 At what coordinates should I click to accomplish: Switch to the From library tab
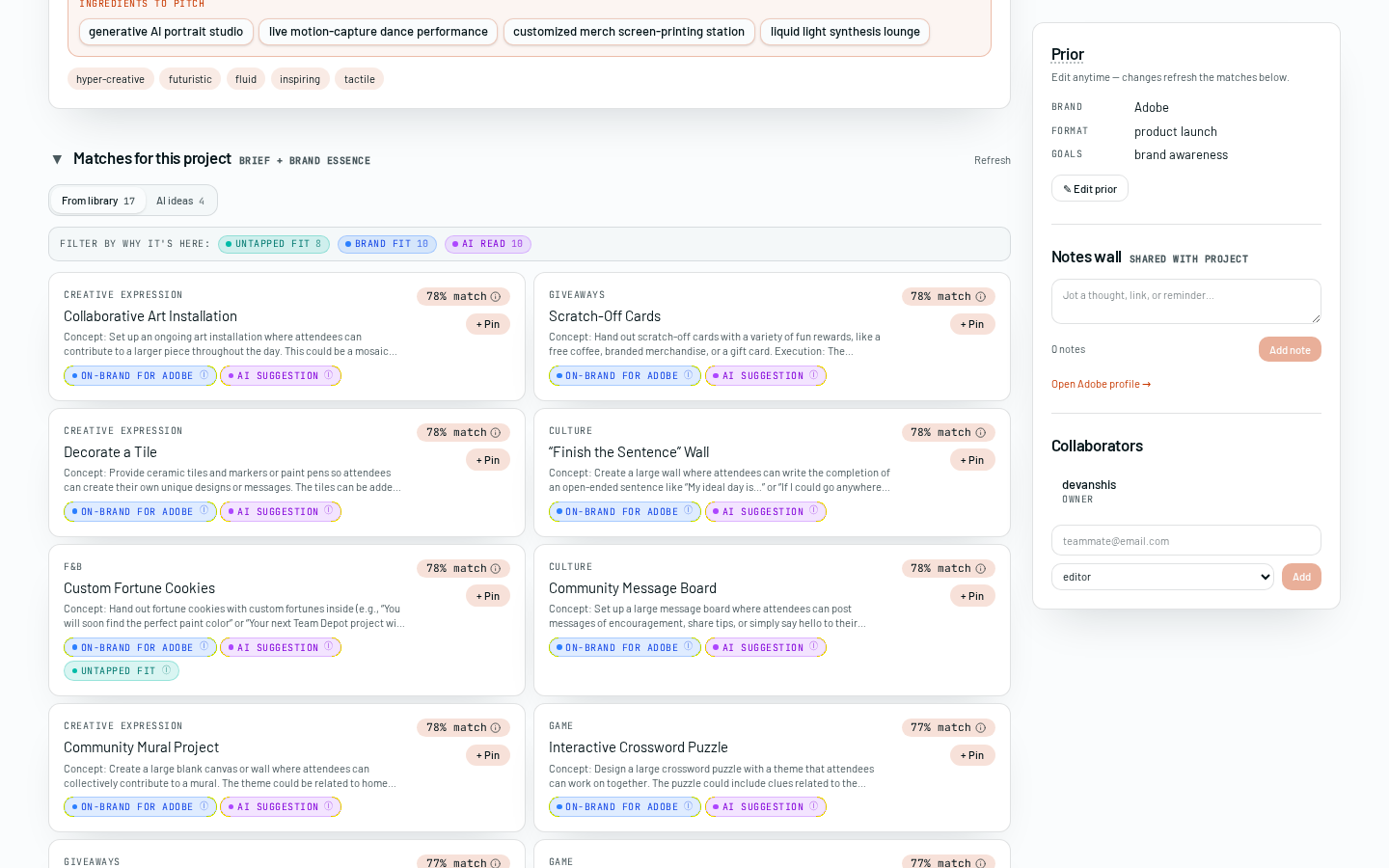pos(97,201)
